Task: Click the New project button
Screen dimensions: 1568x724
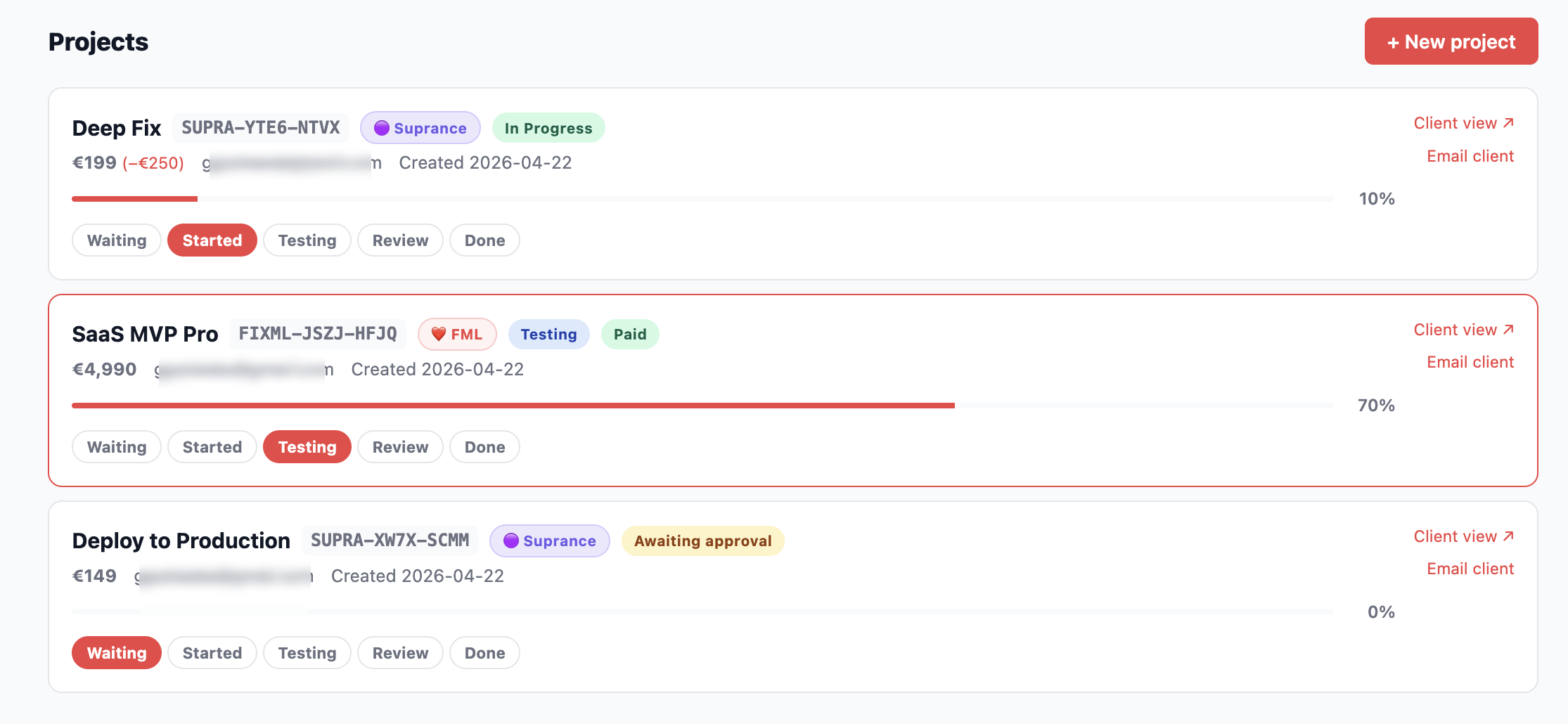Action: click(x=1451, y=41)
